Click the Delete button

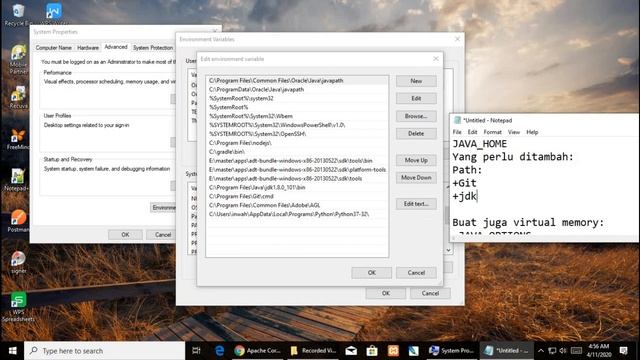(x=416, y=133)
